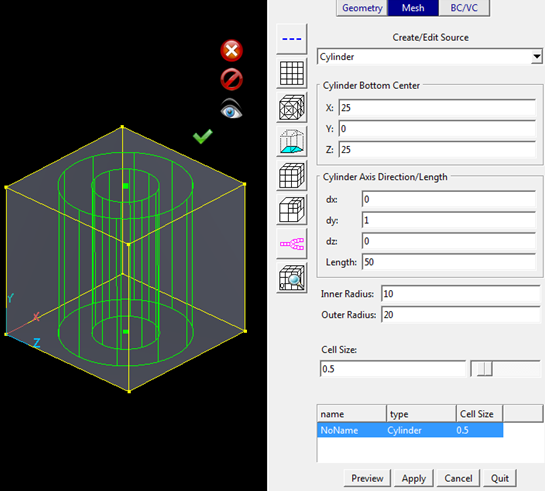This screenshot has height=491, width=545.
Task: Switch to the Geometry tab
Action: [x=362, y=8]
